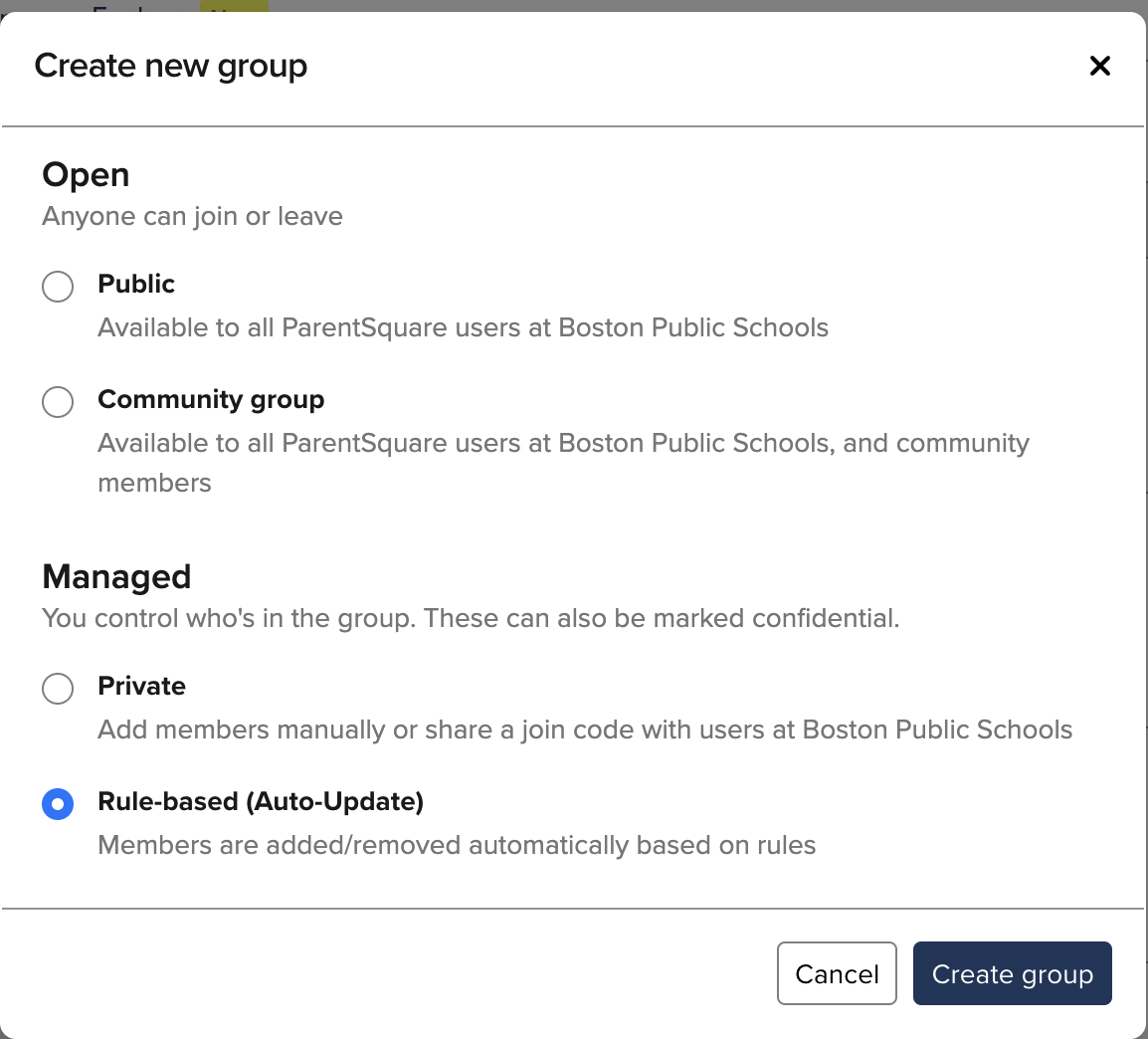
Task: Click the Create group button
Action: point(1012,973)
